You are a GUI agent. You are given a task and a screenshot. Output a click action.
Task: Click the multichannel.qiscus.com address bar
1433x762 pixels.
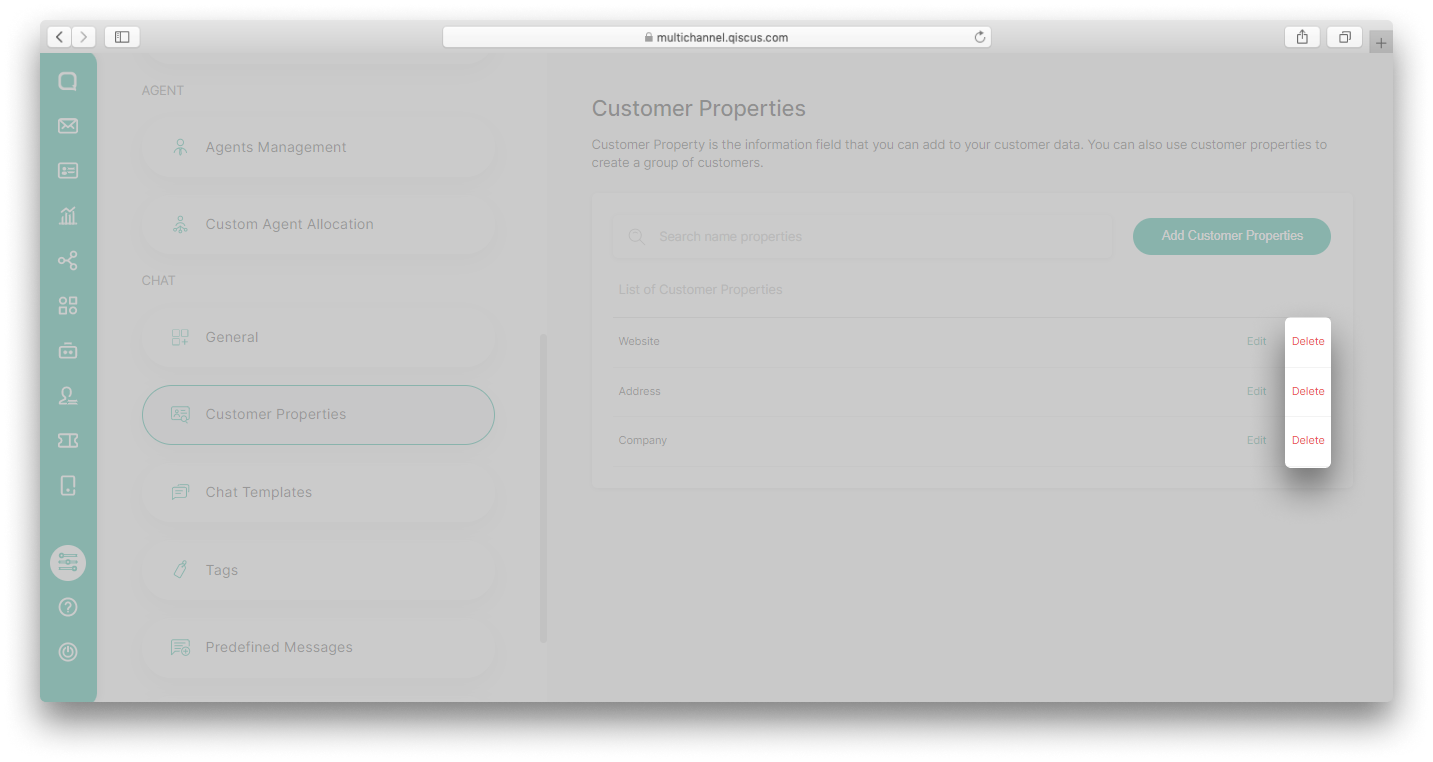tap(716, 37)
